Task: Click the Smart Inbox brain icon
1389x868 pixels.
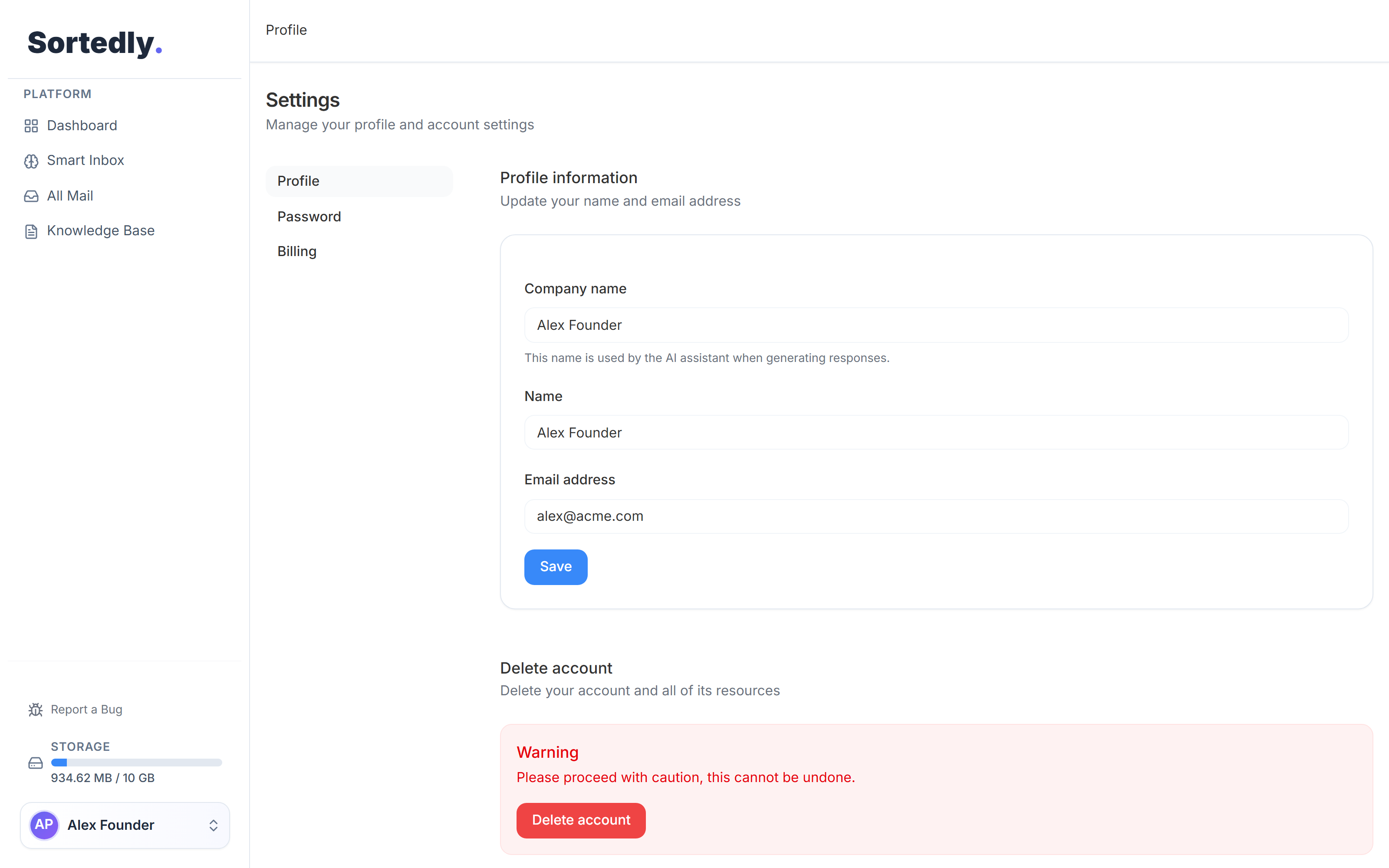Action: coord(31,161)
